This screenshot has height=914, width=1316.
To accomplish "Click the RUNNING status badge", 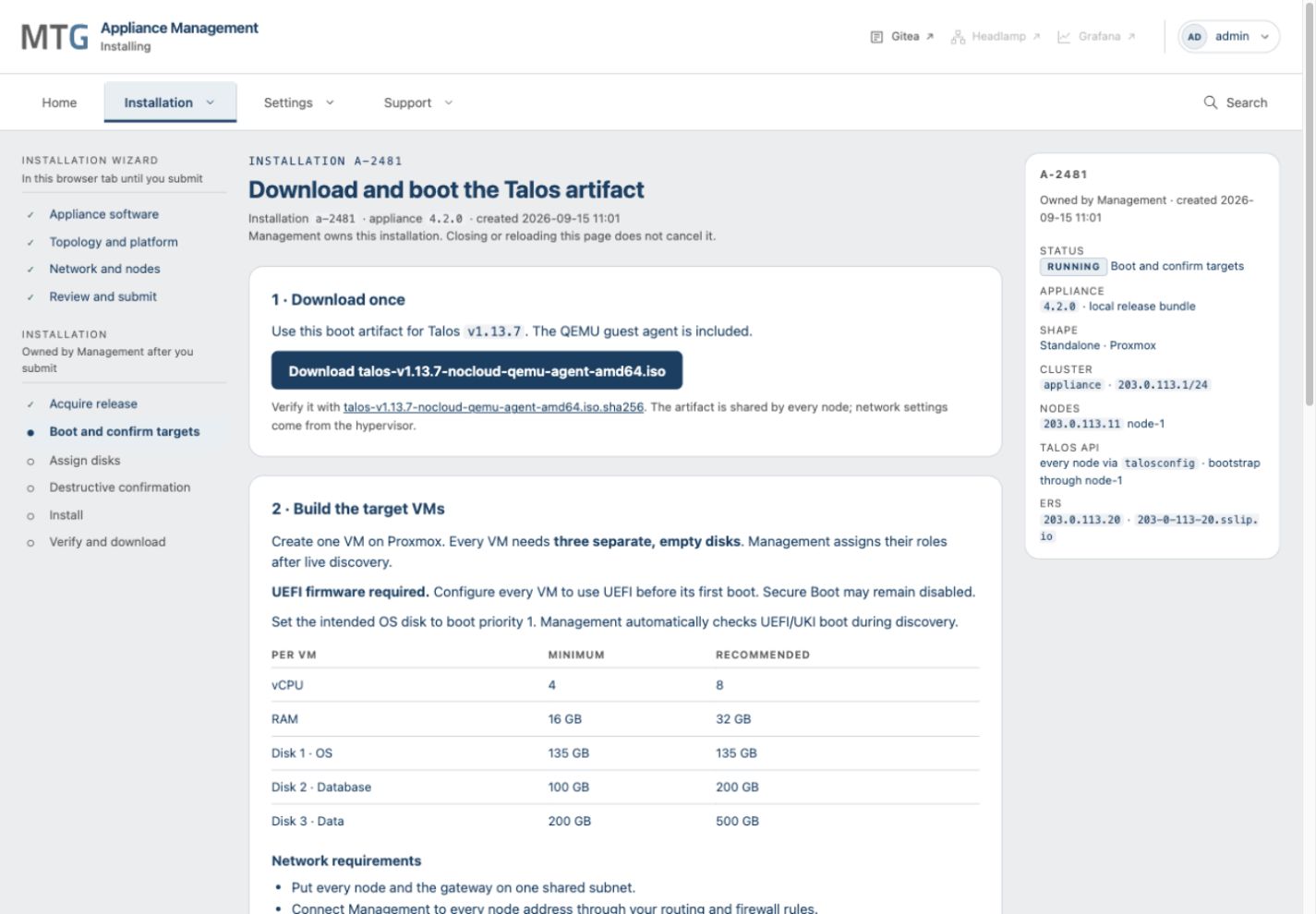I will pyautogui.click(x=1073, y=267).
